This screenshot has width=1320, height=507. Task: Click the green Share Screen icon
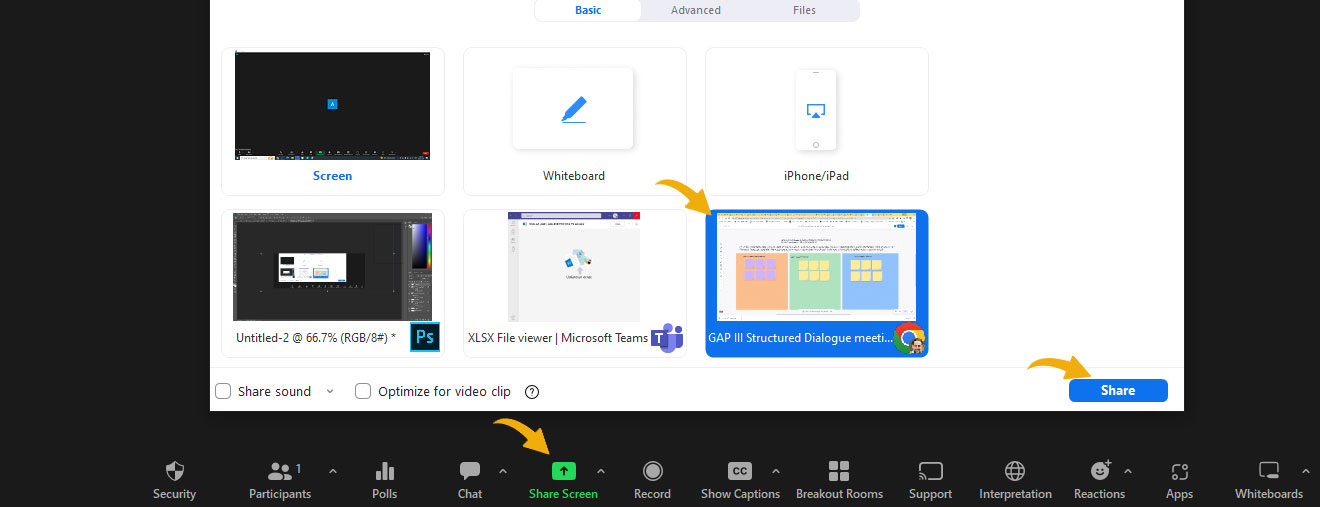point(564,472)
